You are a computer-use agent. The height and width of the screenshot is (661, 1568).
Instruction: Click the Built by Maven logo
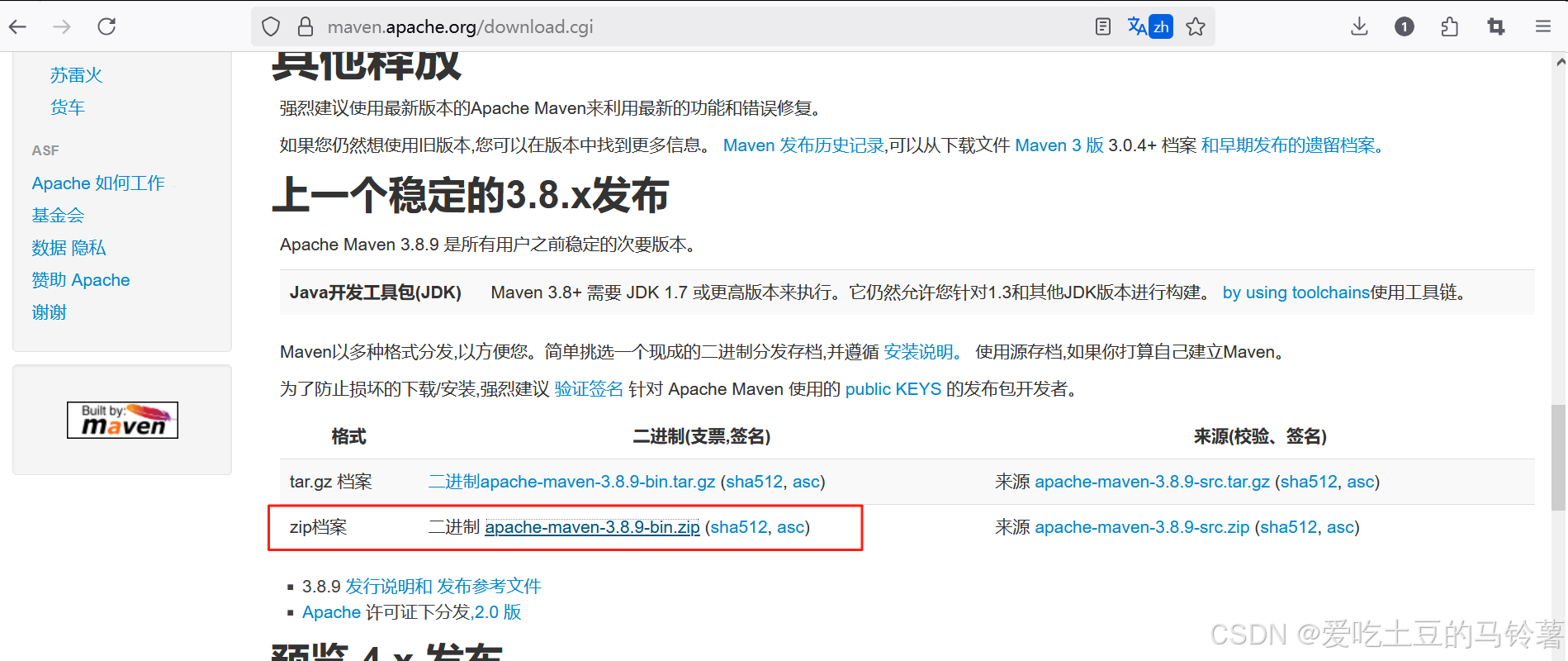[122, 420]
